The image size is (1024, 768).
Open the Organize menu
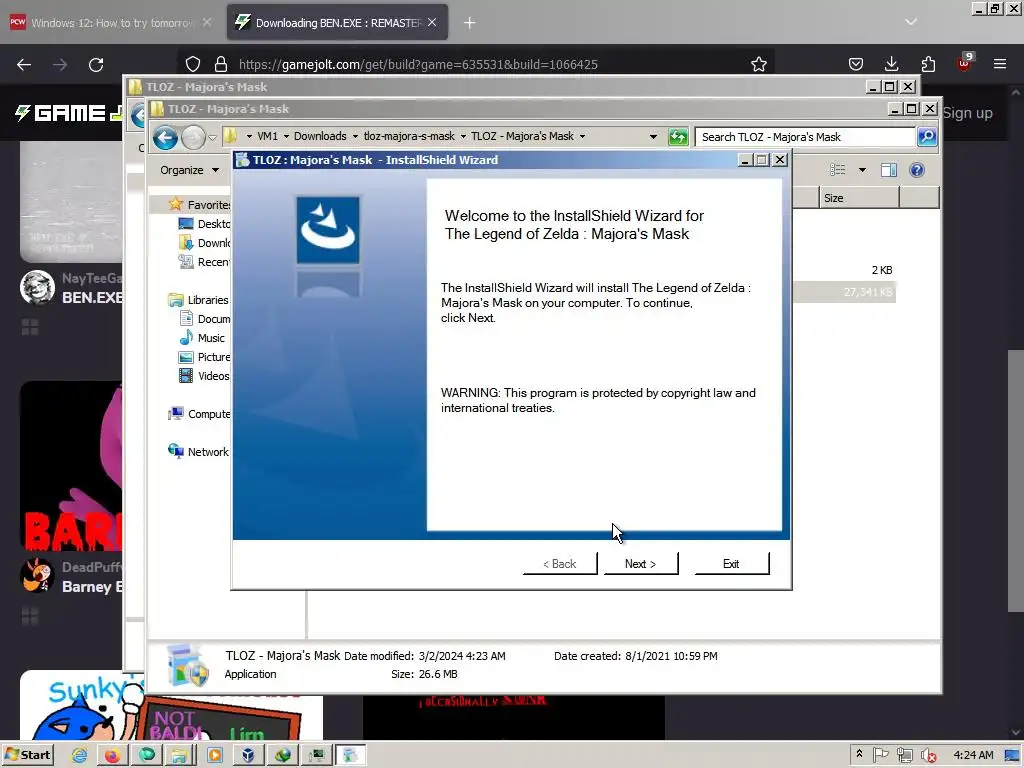click(189, 170)
